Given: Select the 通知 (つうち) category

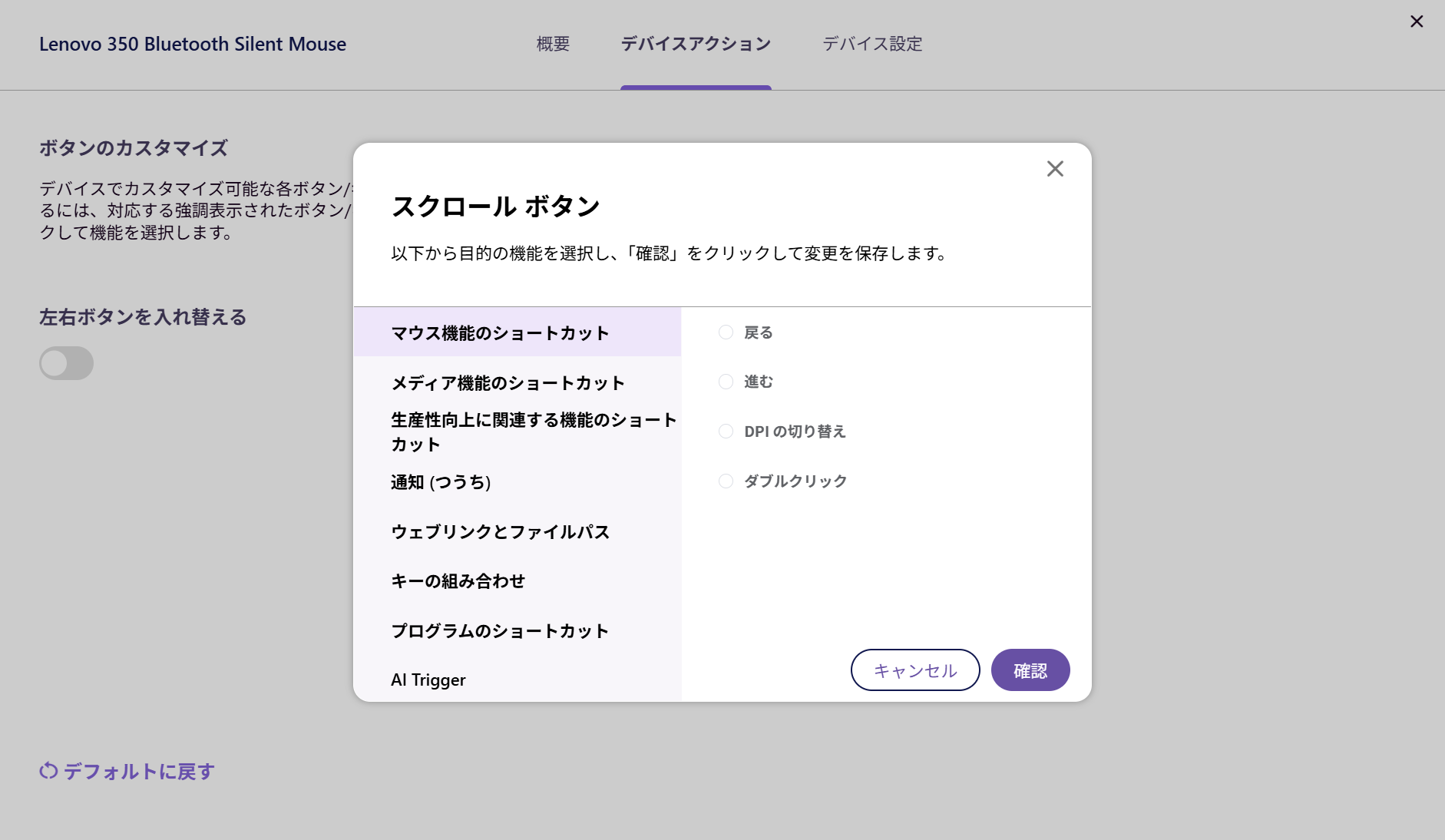Looking at the screenshot, I should (x=441, y=482).
